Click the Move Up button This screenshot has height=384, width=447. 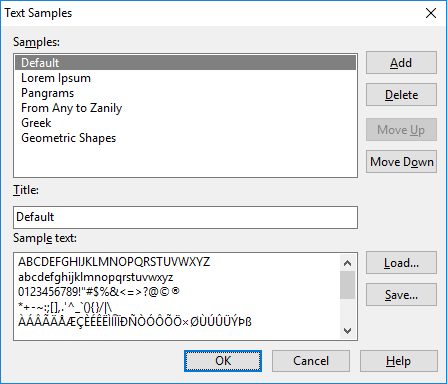click(401, 129)
